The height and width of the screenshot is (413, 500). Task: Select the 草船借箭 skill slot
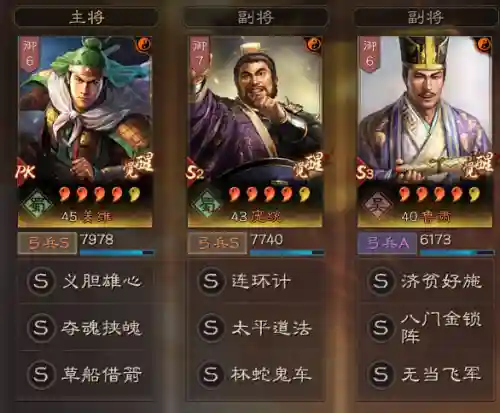tap(85, 375)
